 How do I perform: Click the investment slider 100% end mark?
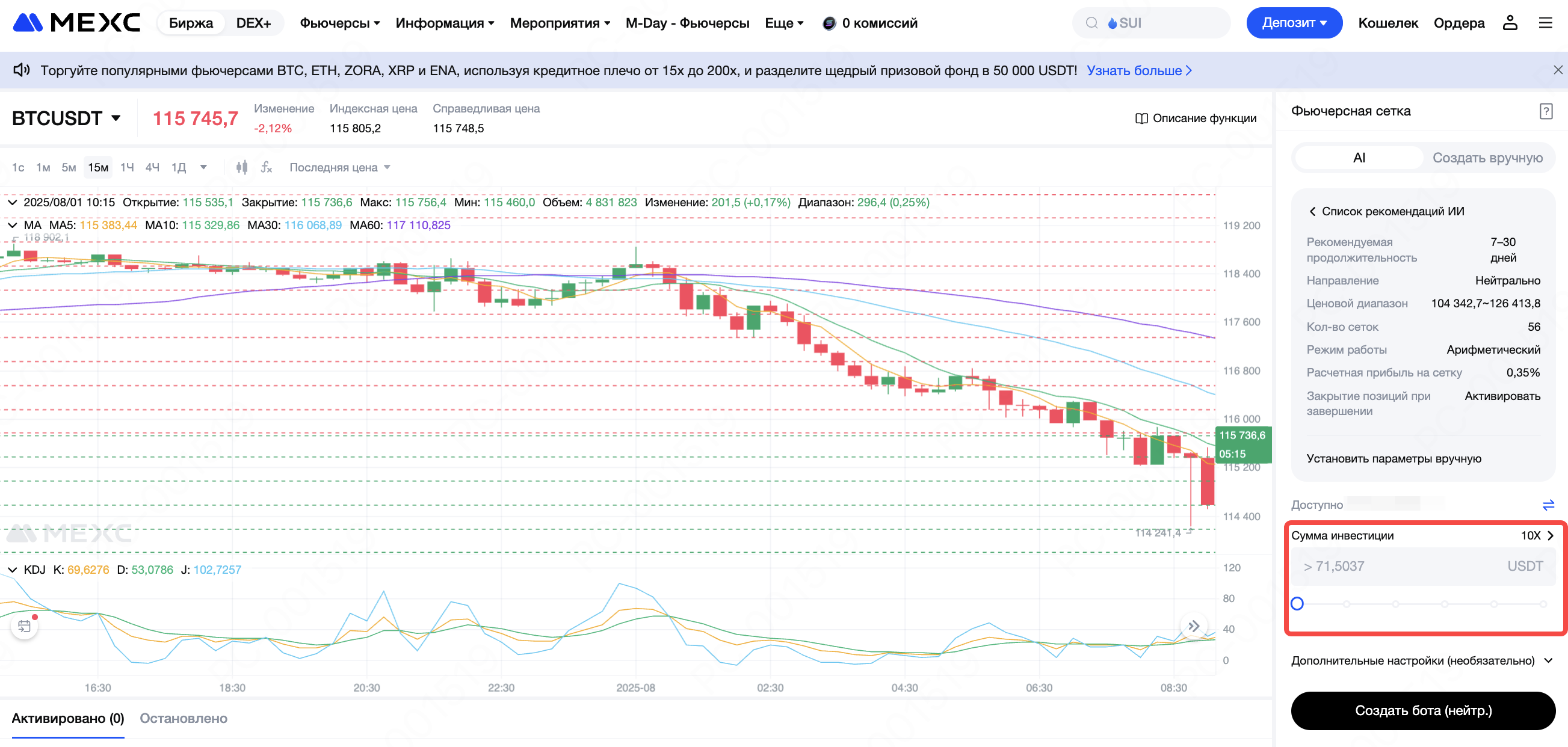click(1543, 603)
